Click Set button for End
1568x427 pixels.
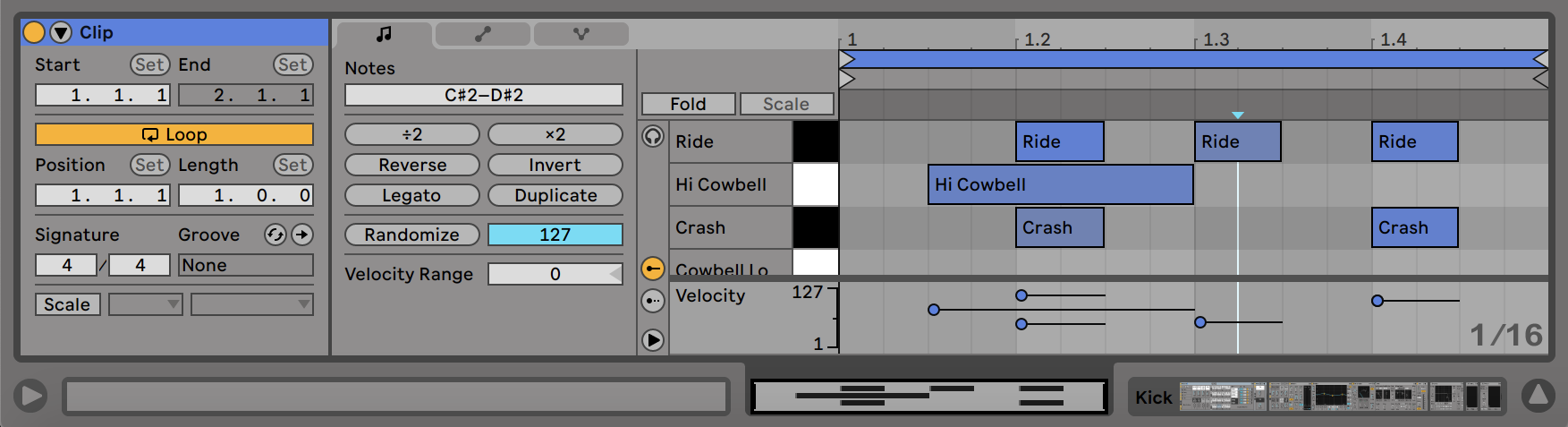tap(292, 64)
